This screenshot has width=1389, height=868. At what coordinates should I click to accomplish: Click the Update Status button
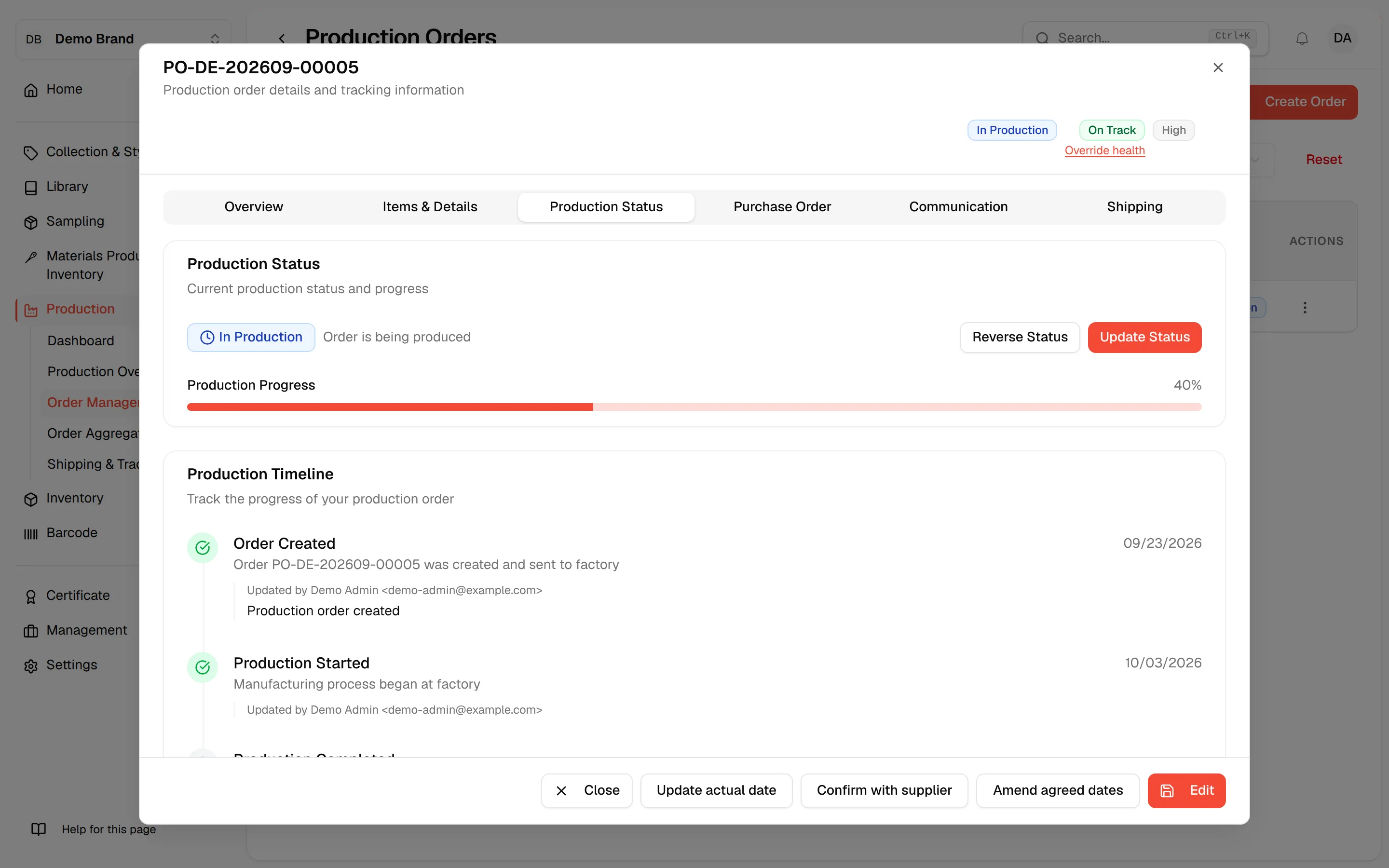click(1144, 338)
